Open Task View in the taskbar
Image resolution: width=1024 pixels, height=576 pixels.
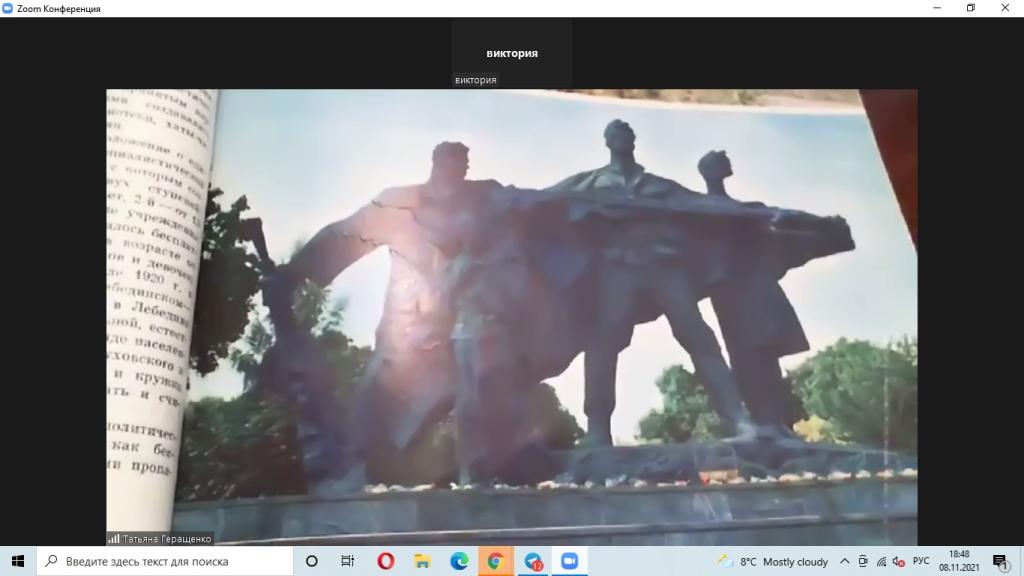point(347,561)
